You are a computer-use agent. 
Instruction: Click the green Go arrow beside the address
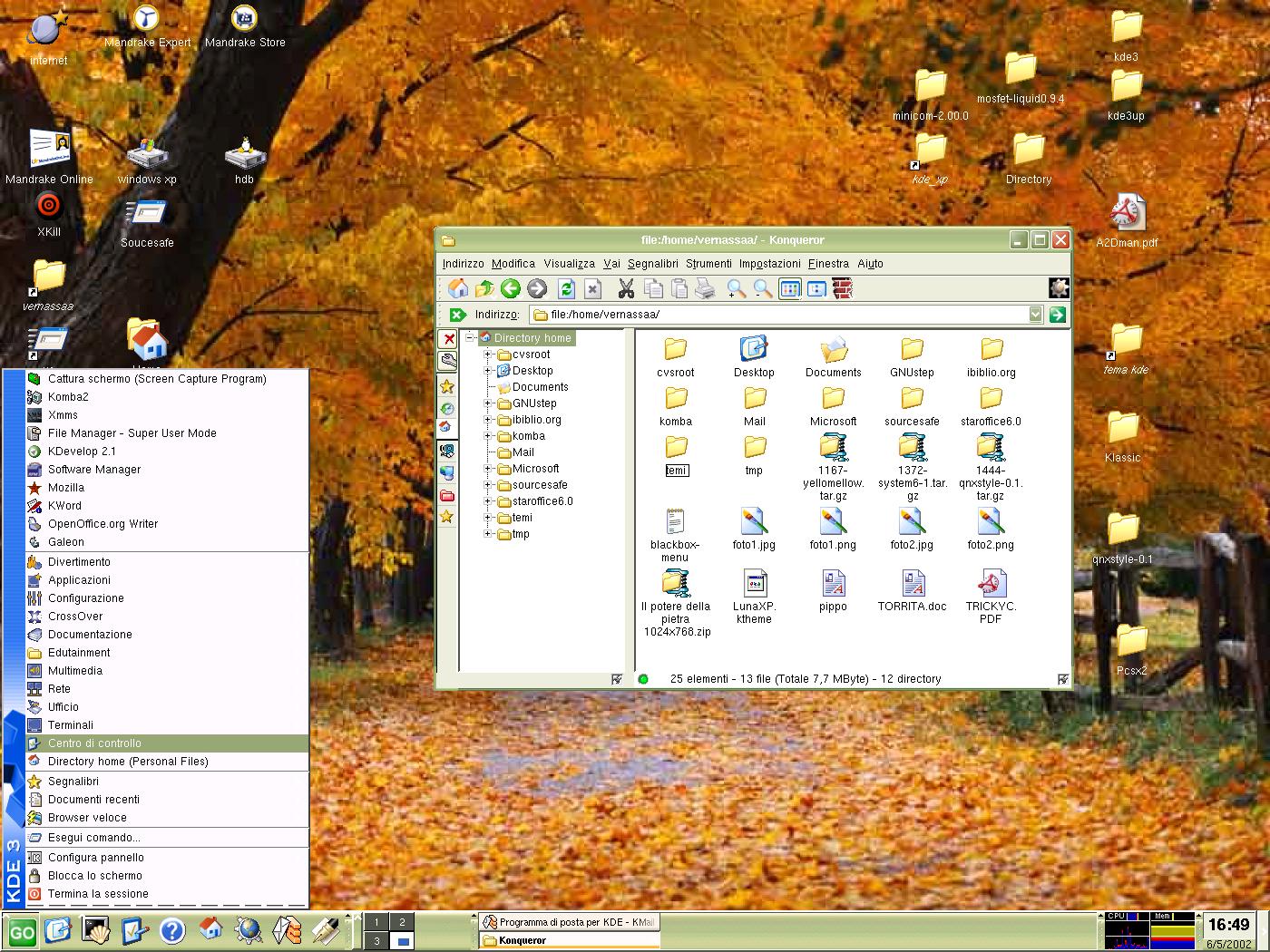click(x=1057, y=315)
